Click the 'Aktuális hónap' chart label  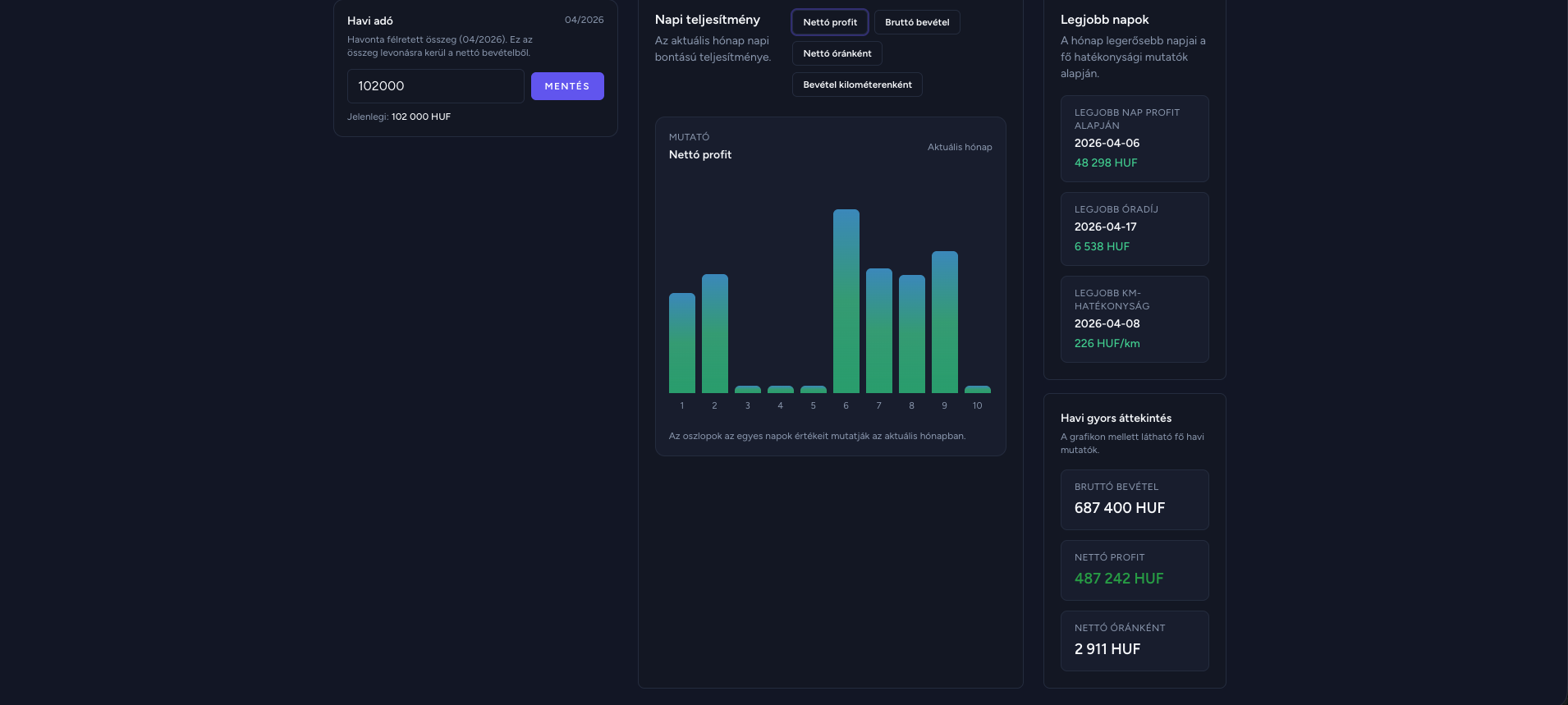click(x=960, y=147)
